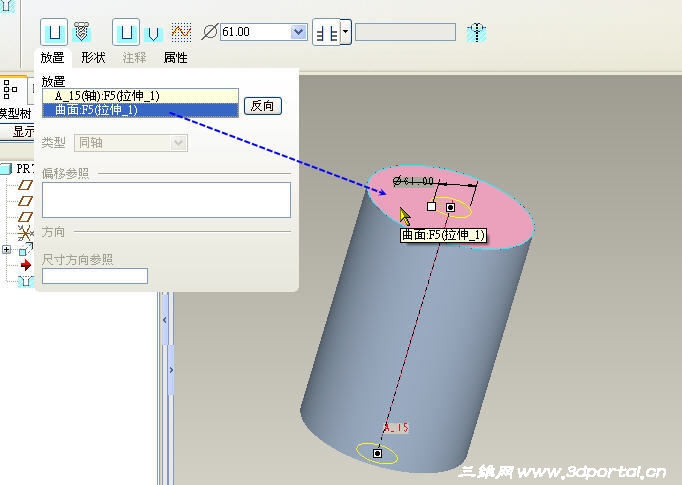Viewport: 682px width, 485px height.
Task: Choose the predefined rectangle hole profile
Action: (126, 32)
